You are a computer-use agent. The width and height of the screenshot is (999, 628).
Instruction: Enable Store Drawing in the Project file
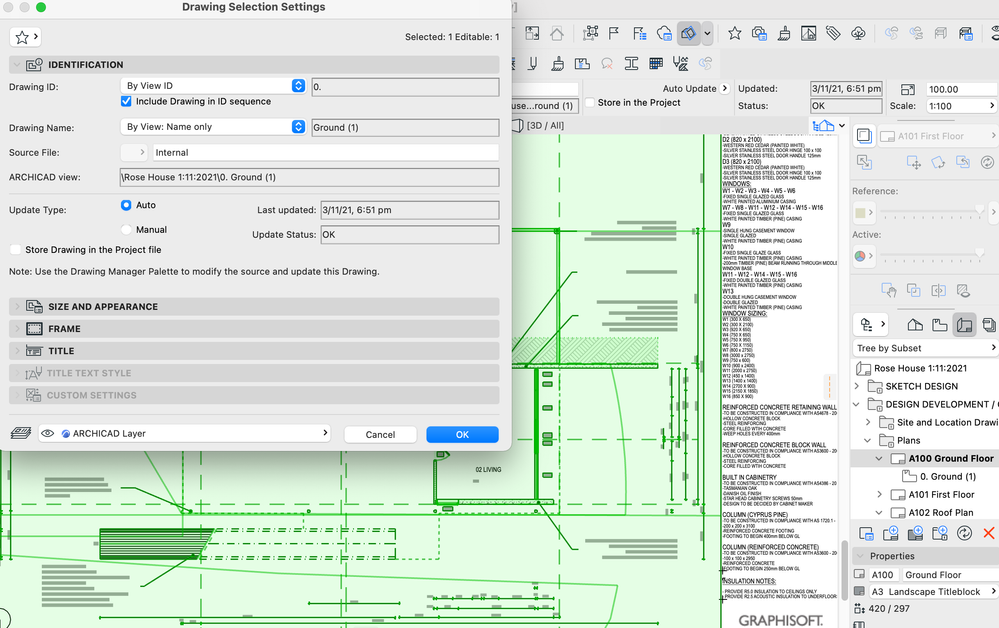point(15,250)
